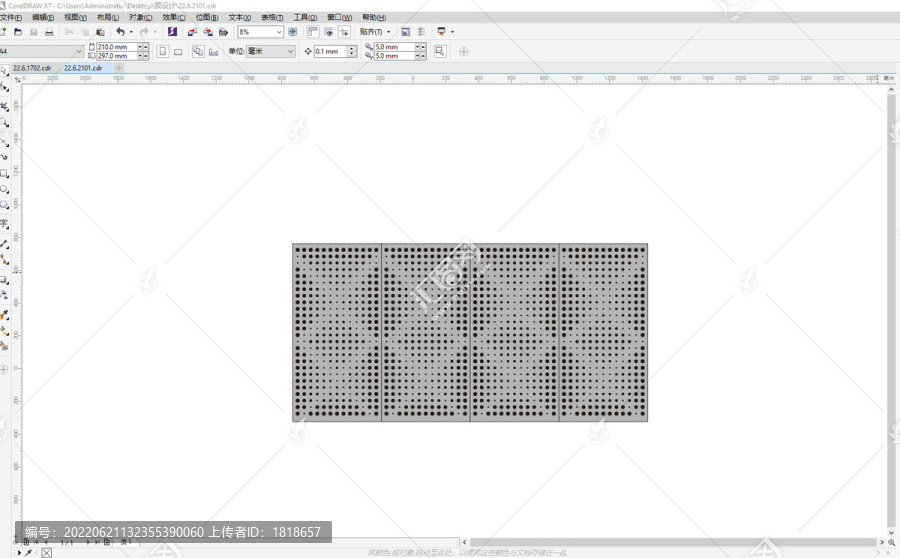This screenshot has width=900, height=558.
Task: Open the 贴齐 (Snap To) dropdown
Action: click(x=375, y=32)
